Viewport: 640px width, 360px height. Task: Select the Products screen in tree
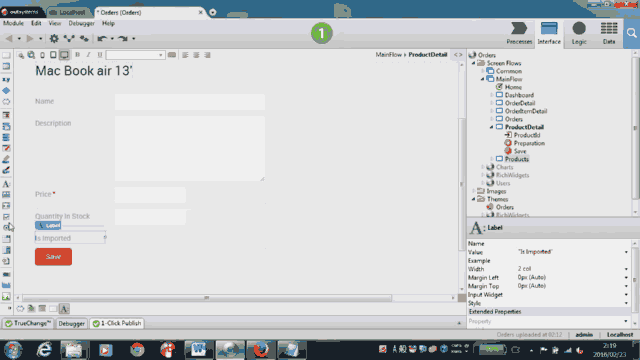(x=516, y=159)
